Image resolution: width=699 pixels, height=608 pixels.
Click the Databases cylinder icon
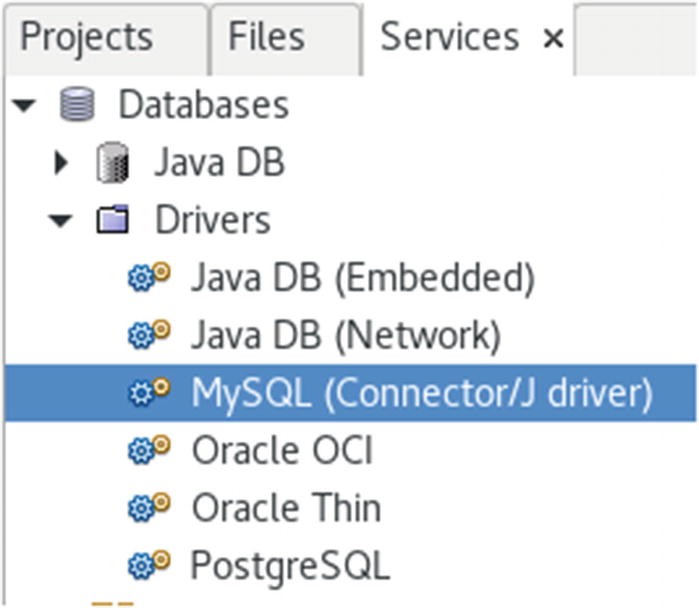(x=77, y=104)
